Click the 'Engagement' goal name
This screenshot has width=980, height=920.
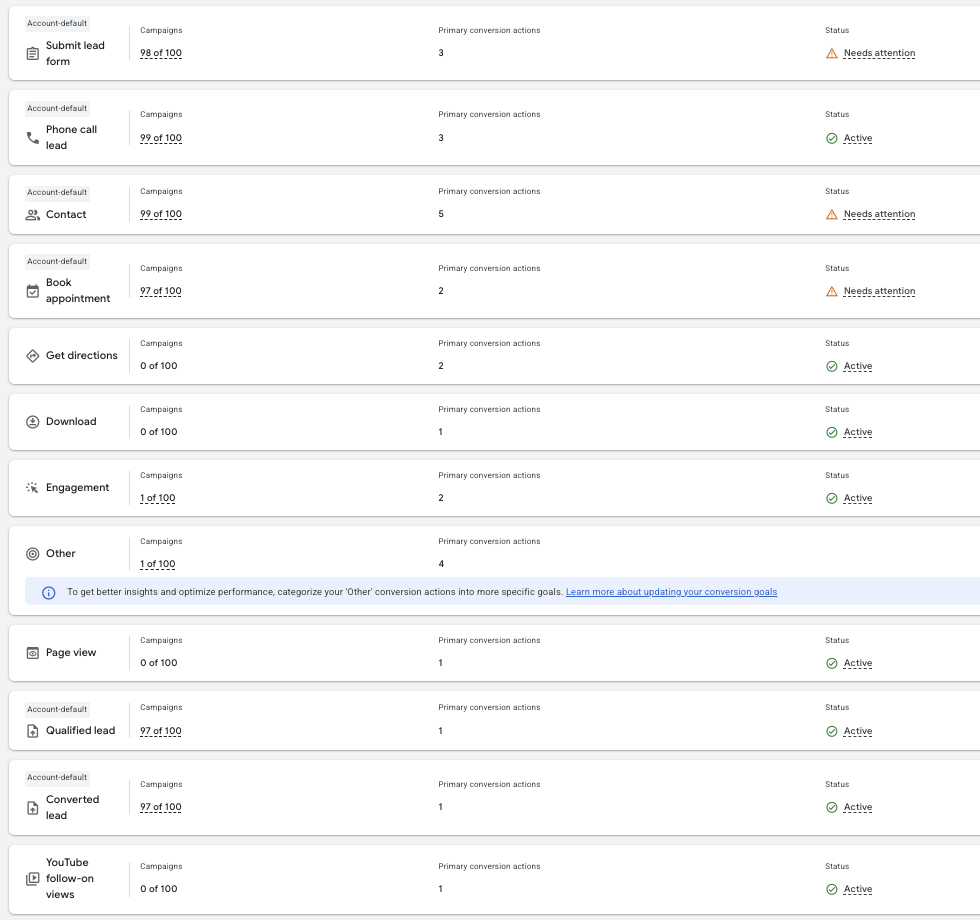(x=78, y=488)
